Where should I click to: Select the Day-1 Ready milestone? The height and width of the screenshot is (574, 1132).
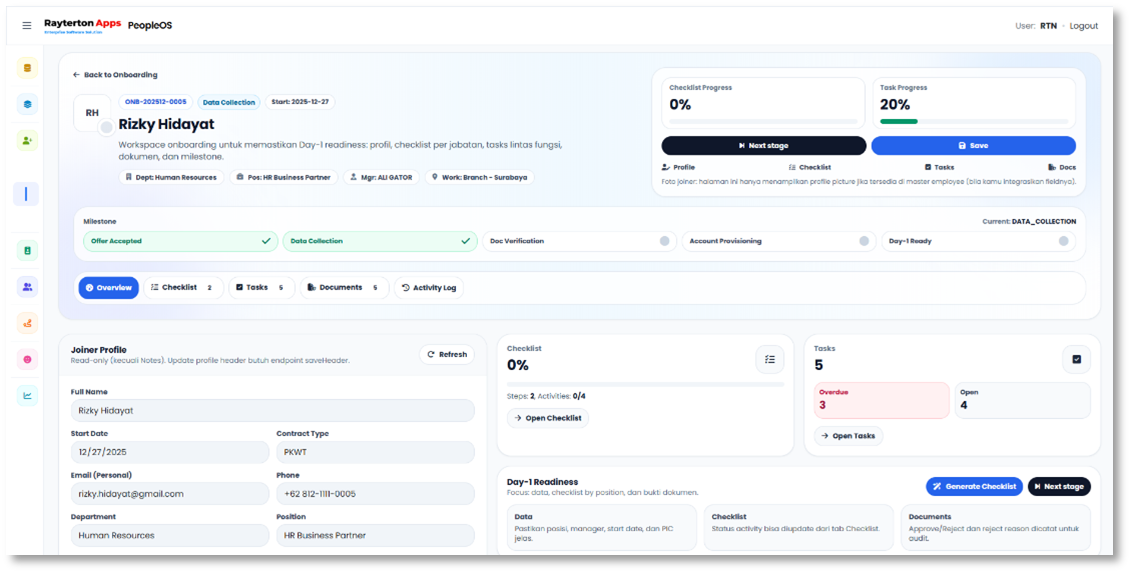point(977,241)
